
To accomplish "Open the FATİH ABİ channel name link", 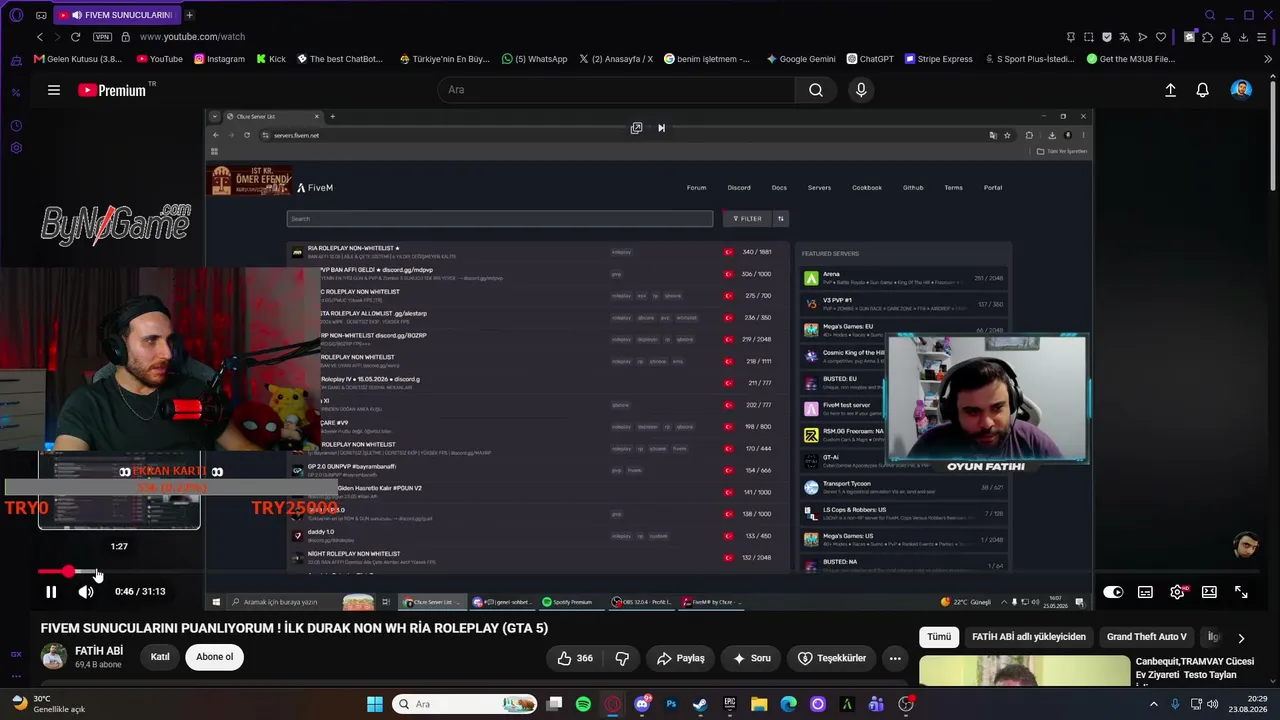I will (99, 651).
